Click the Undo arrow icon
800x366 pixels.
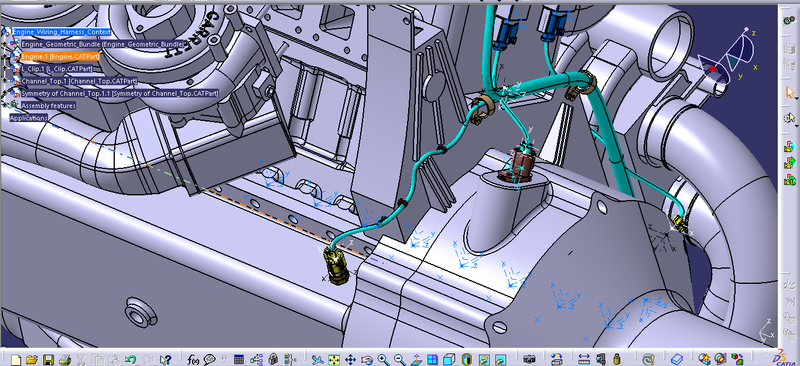pyautogui.click(x=130, y=359)
